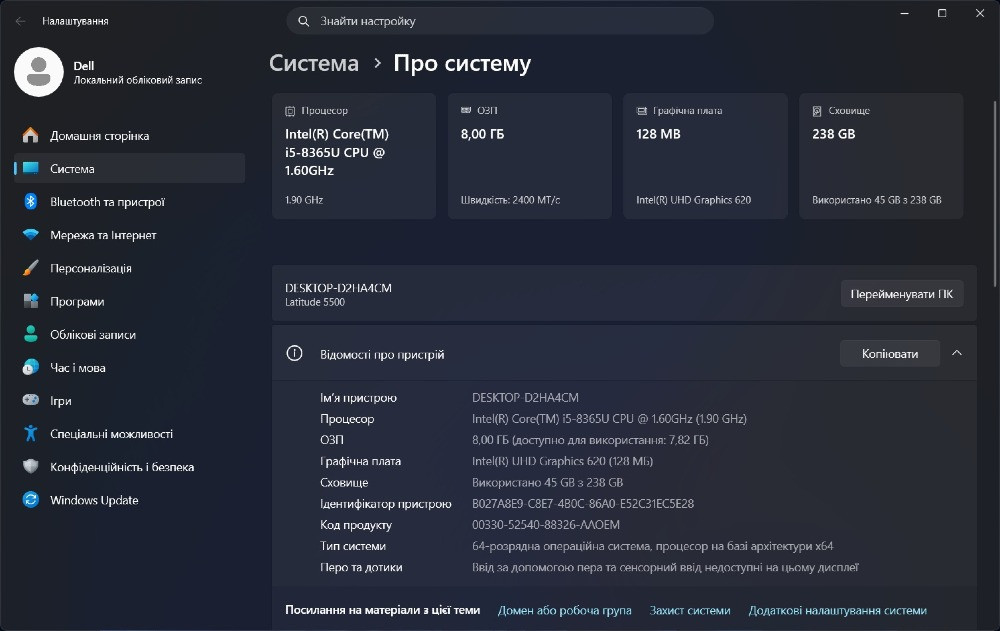The image size is (1000, 631).
Task: Click the Dell user avatar picture
Action: pyautogui.click(x=39, y=71)
